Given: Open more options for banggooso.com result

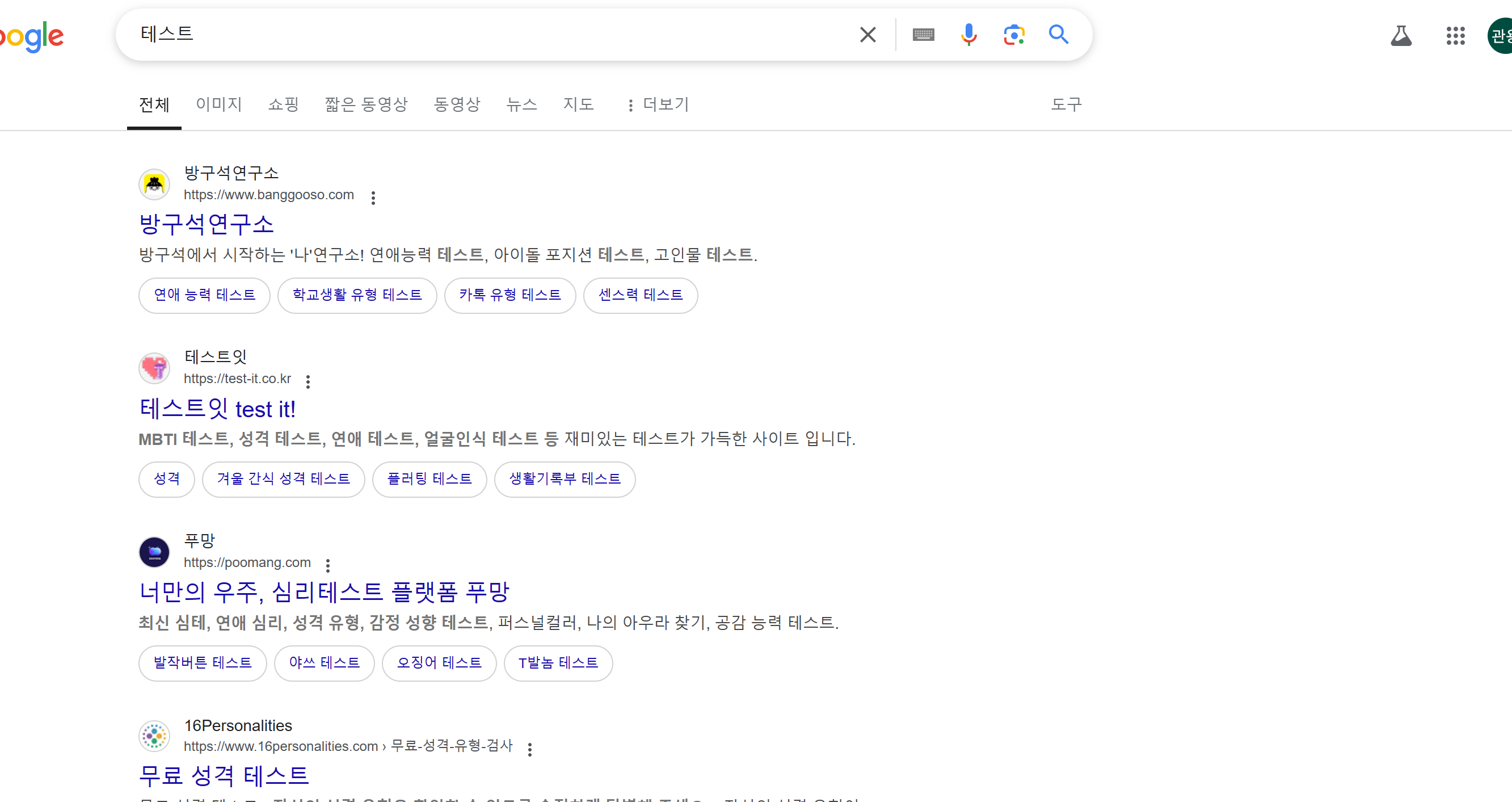Looking at the screenshot, I should [373, 198].
